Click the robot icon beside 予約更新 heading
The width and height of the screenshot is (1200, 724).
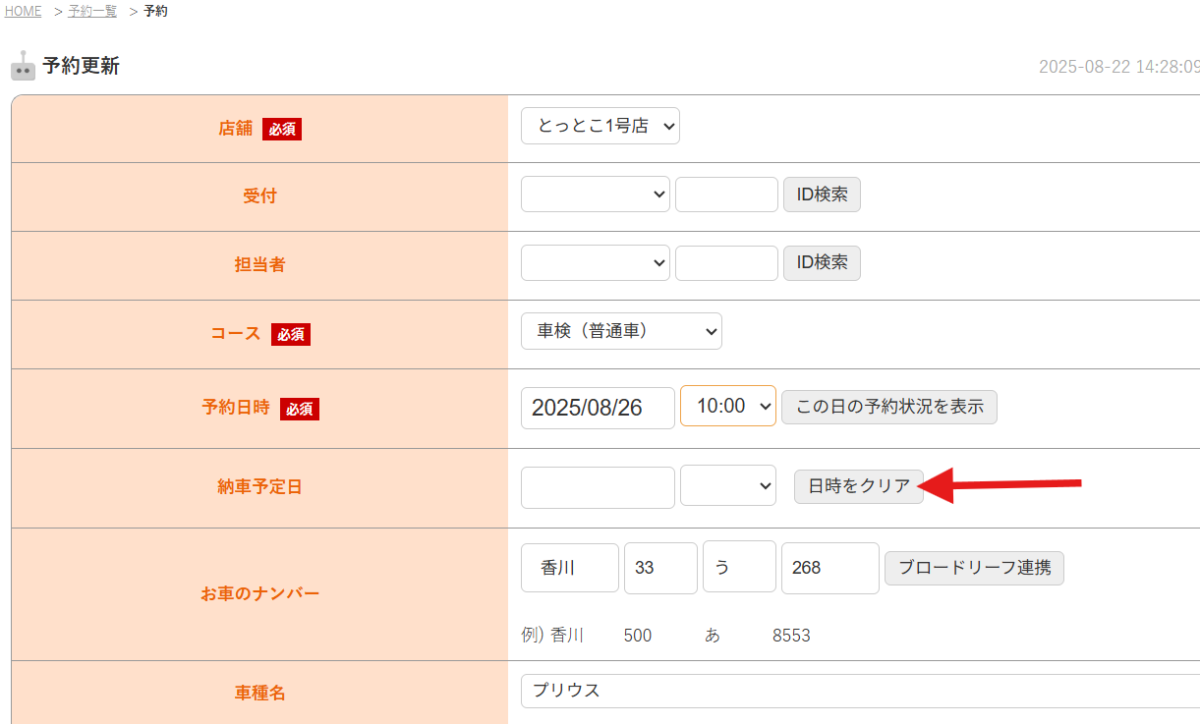coord(23,66)
